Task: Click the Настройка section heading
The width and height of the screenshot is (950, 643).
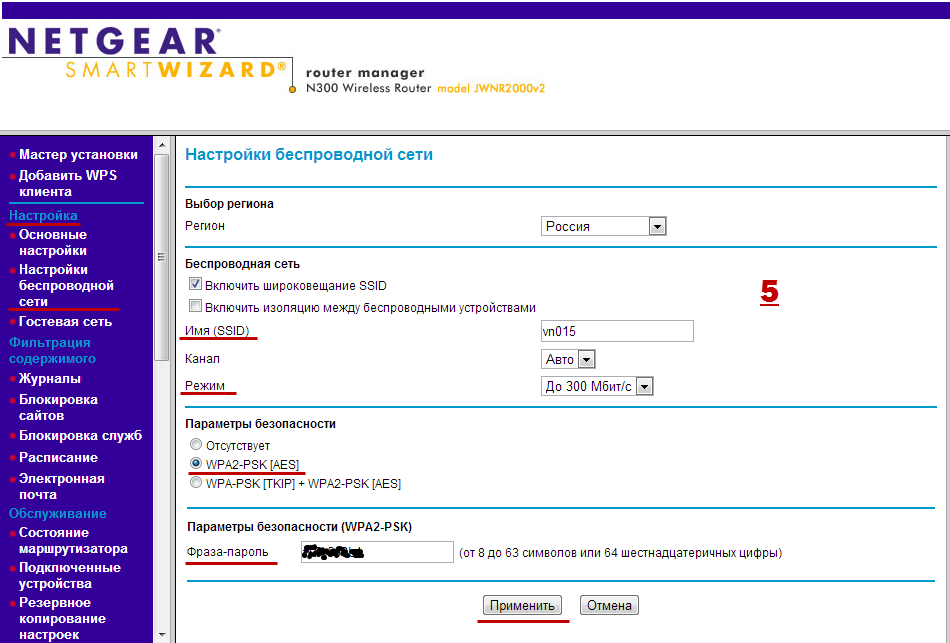Action: click(43, 216)
